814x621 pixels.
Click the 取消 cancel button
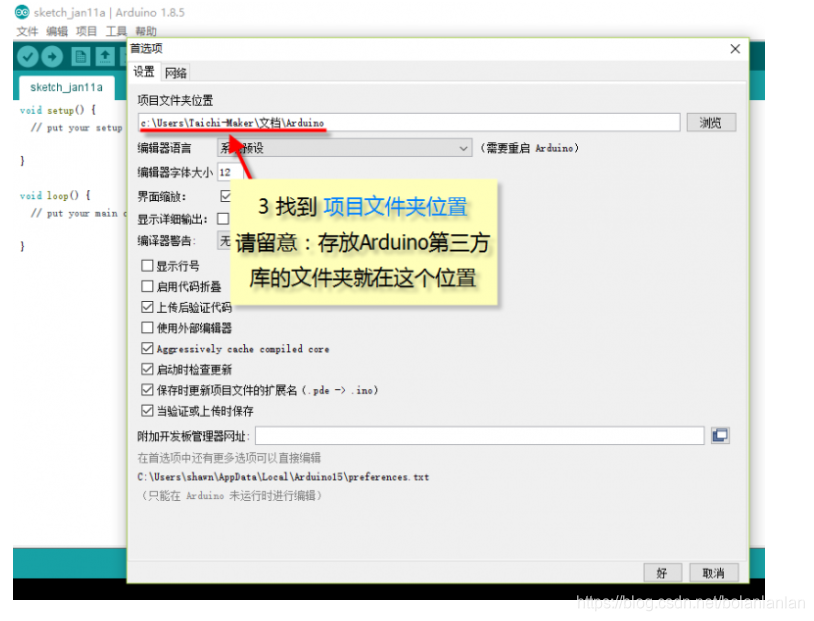(713, 573)
